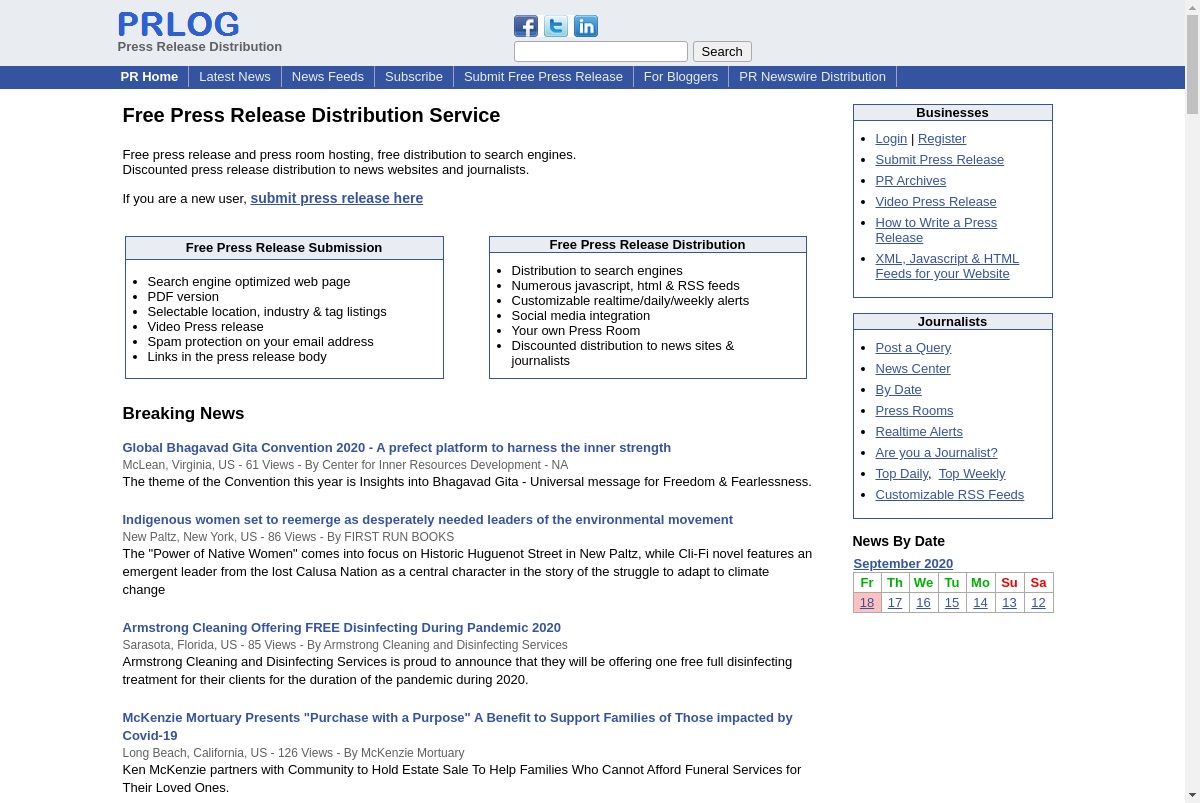
Task: Click the vertical scrollbar thumb
Action: (x=1192, y=64)
